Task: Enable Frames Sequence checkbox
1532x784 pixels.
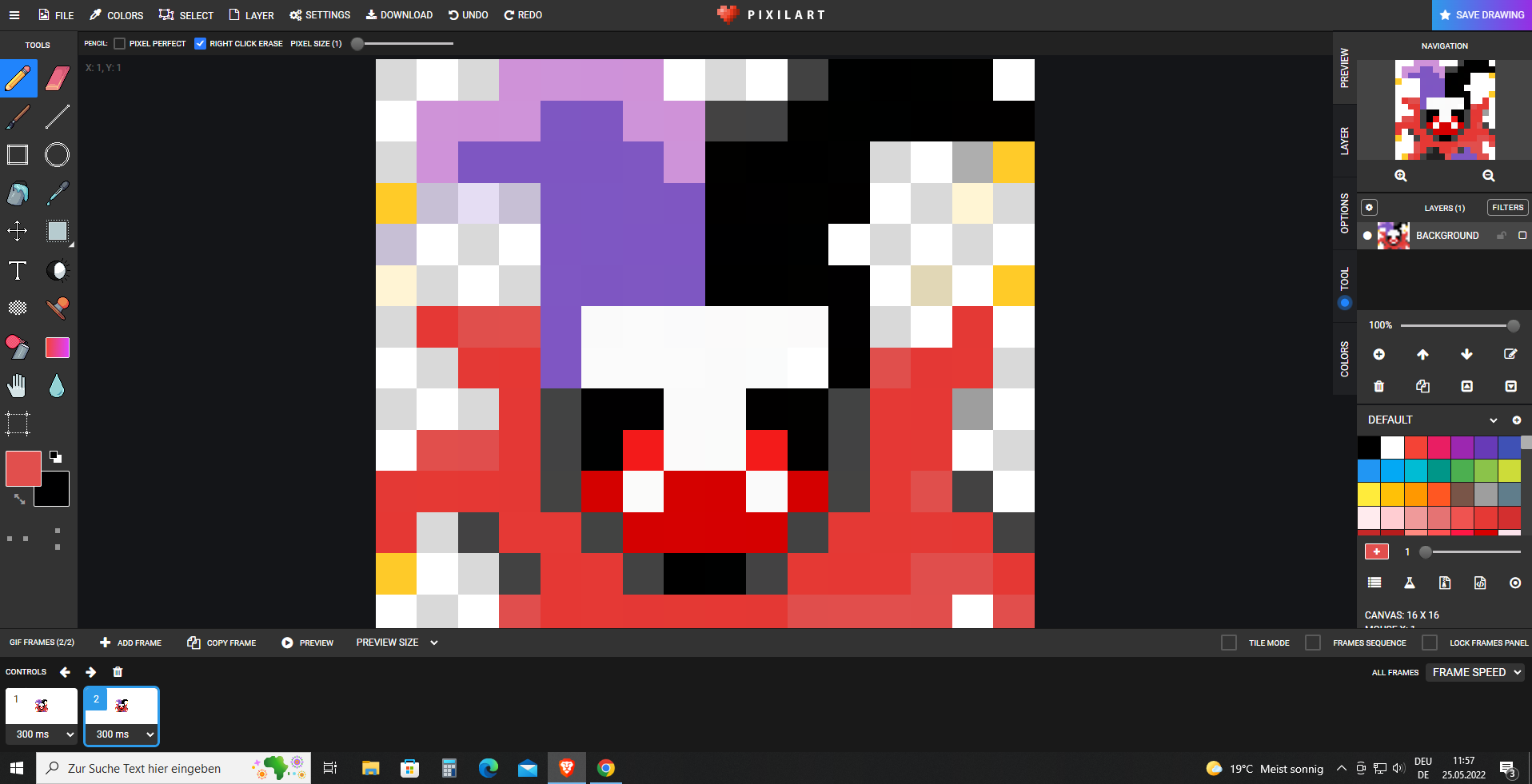Action: (x=1313, y=643)
